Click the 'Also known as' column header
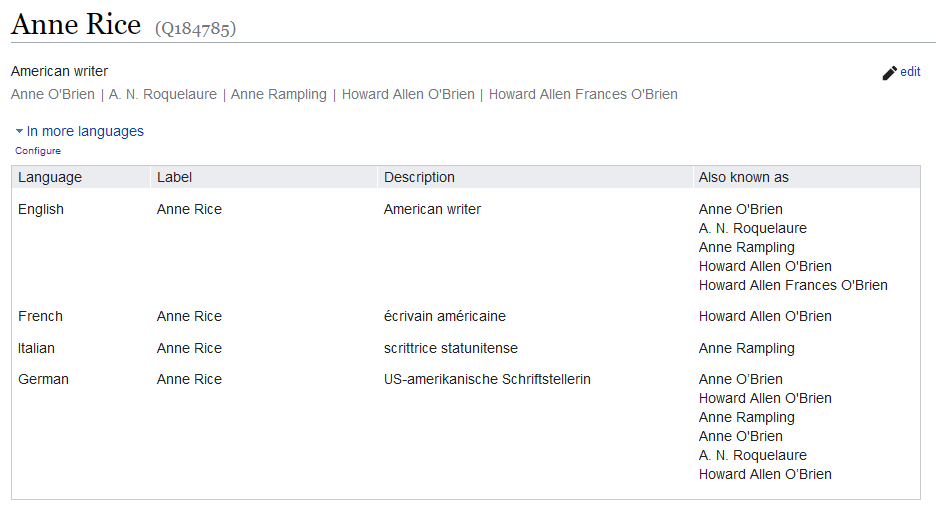This screenshot has height=508, width=936. [x=743, y=177]
